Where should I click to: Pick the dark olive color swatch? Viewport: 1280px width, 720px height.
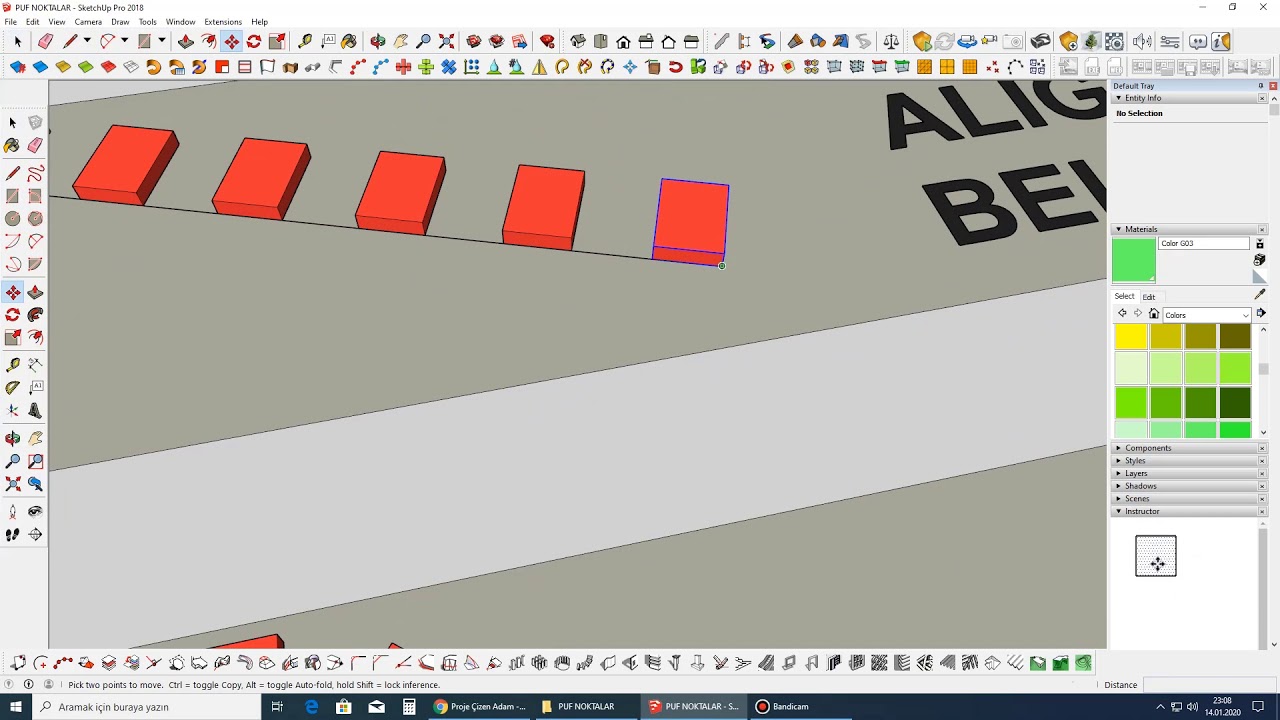pyautogui.click(x=1235, y=337)
